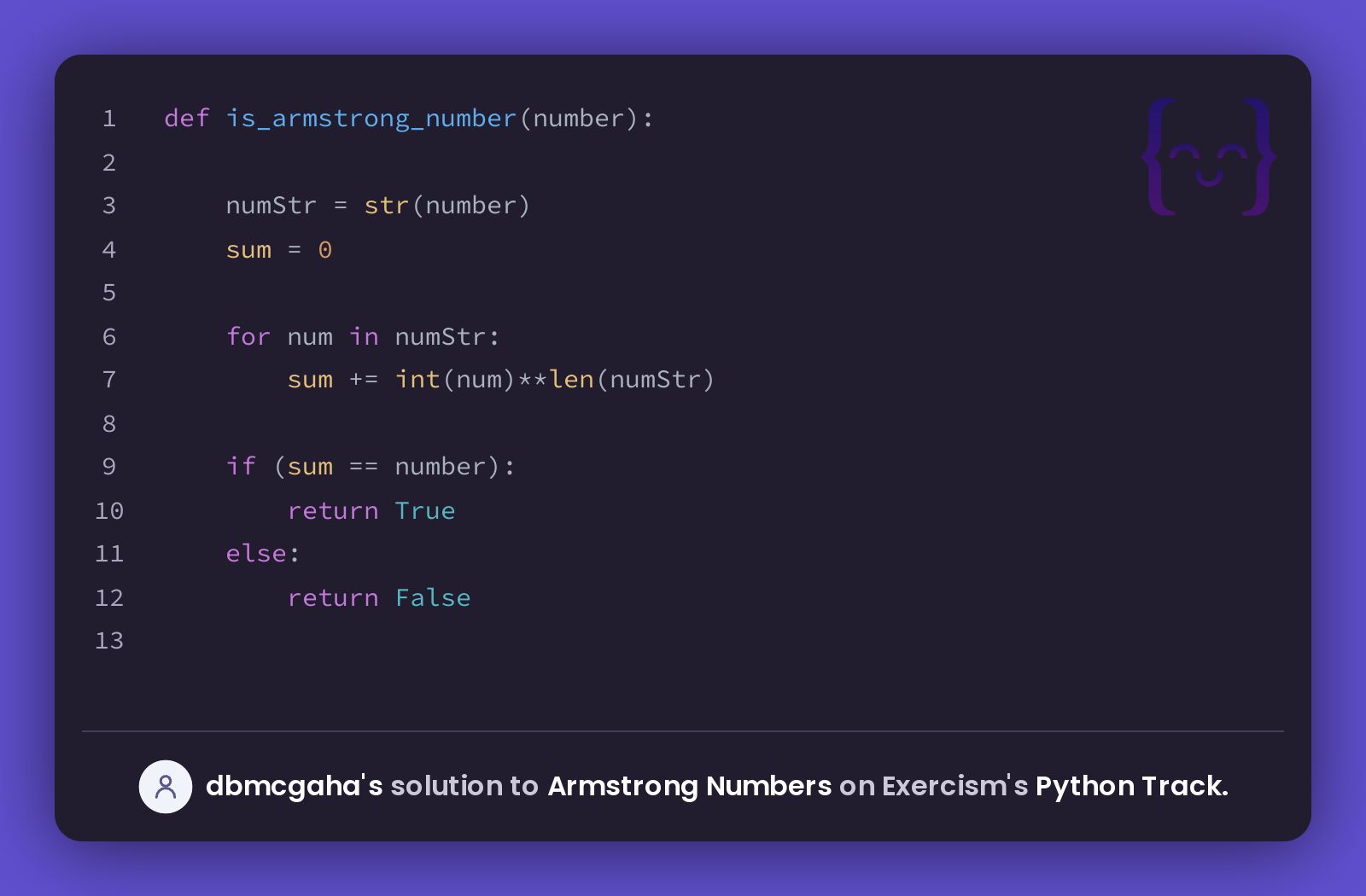1366x896 pixels.
Task: Click the 'if' keyword on line 9
Action: [242, 466]
